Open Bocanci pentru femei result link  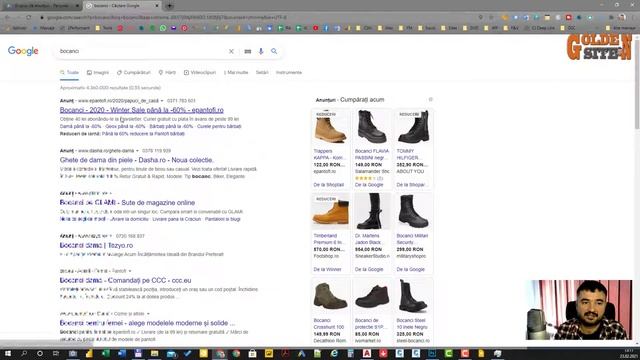(x=147, y=323)
